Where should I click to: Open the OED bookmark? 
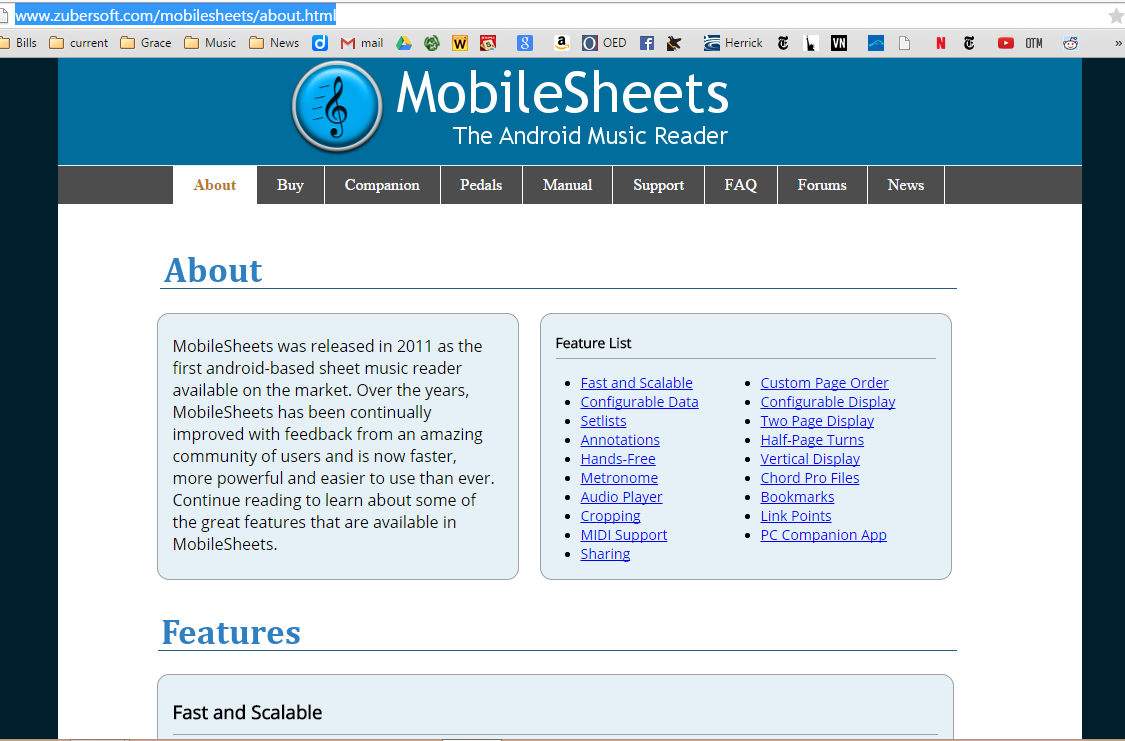coord(604,43)
